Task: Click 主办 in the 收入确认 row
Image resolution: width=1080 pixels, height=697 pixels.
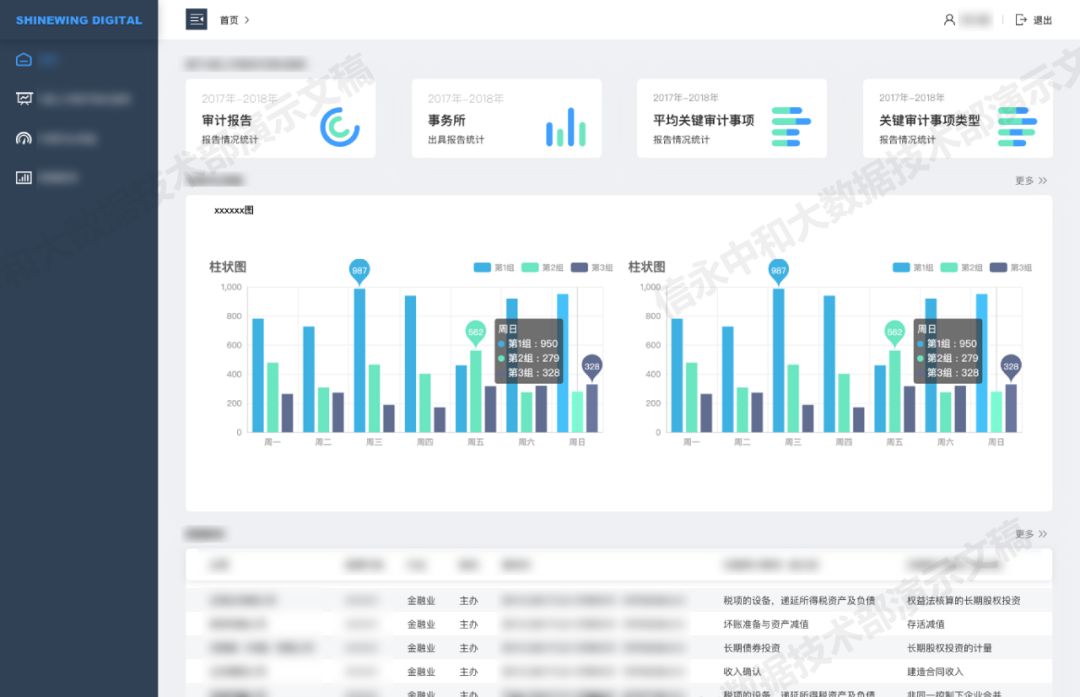Action: 468,672
